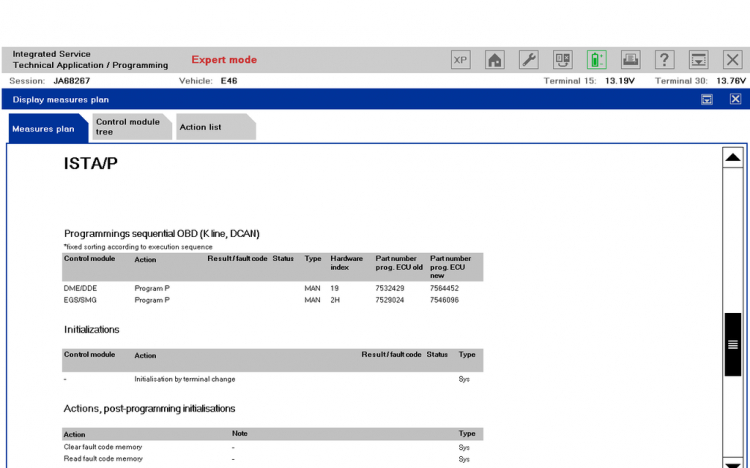Click MAN type in the EGS/SMG row

point(312,300)
